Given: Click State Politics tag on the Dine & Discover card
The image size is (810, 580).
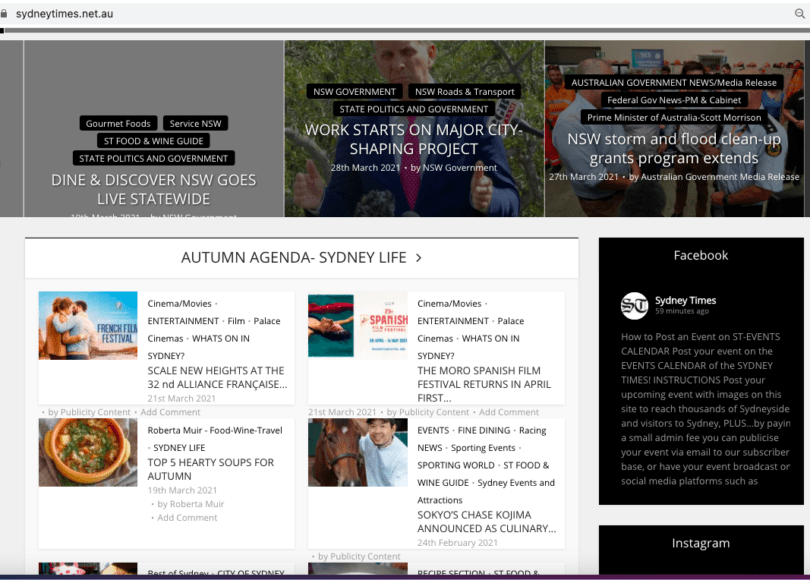Looking at the screenshot, I should click(153, 159).
